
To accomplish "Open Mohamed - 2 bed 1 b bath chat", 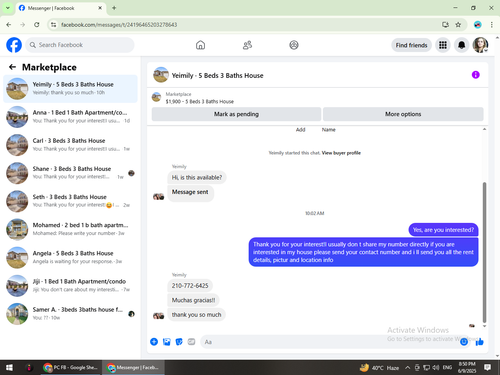I will coord(70,229).
